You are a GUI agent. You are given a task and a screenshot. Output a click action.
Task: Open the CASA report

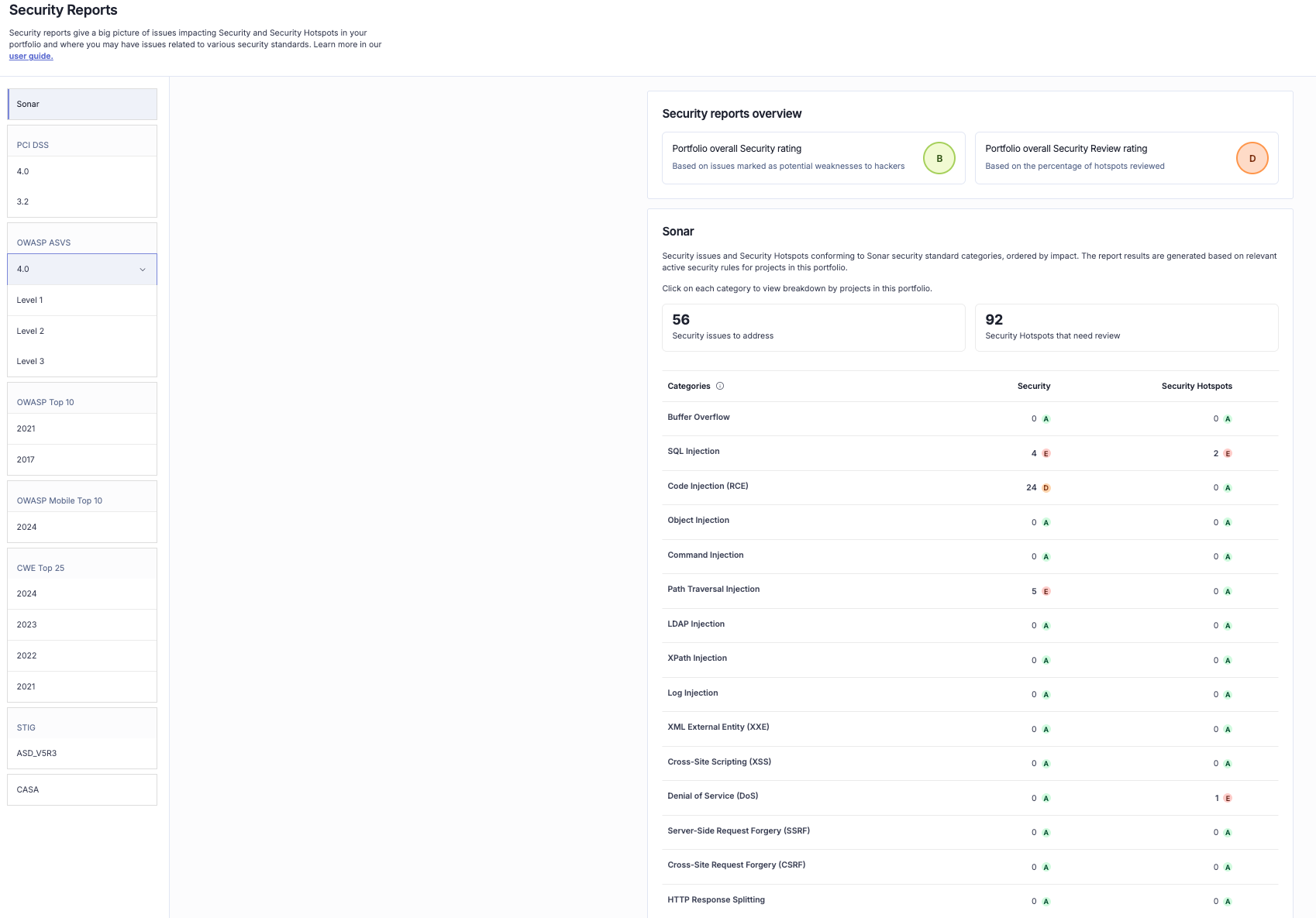coord(82,789)
